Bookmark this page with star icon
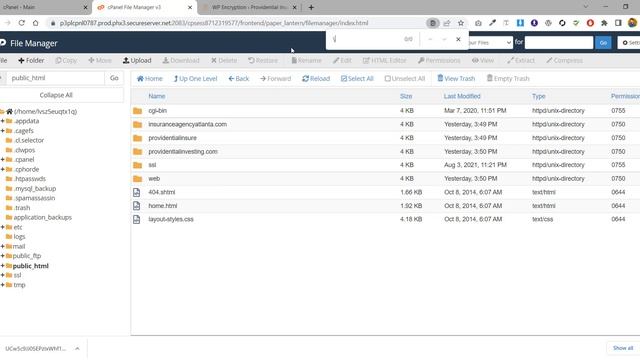The height and width of the screenshot is (360, 640). tap(461, 23)
